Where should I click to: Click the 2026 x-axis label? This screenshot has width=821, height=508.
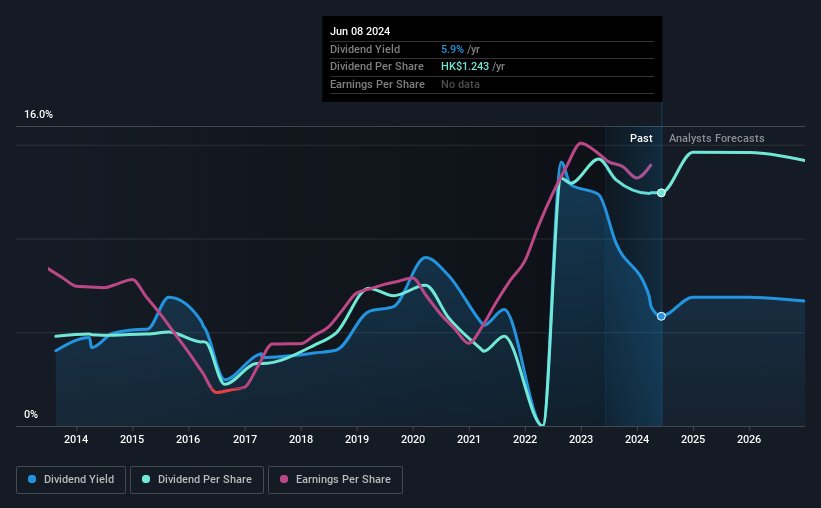[749, 439]
